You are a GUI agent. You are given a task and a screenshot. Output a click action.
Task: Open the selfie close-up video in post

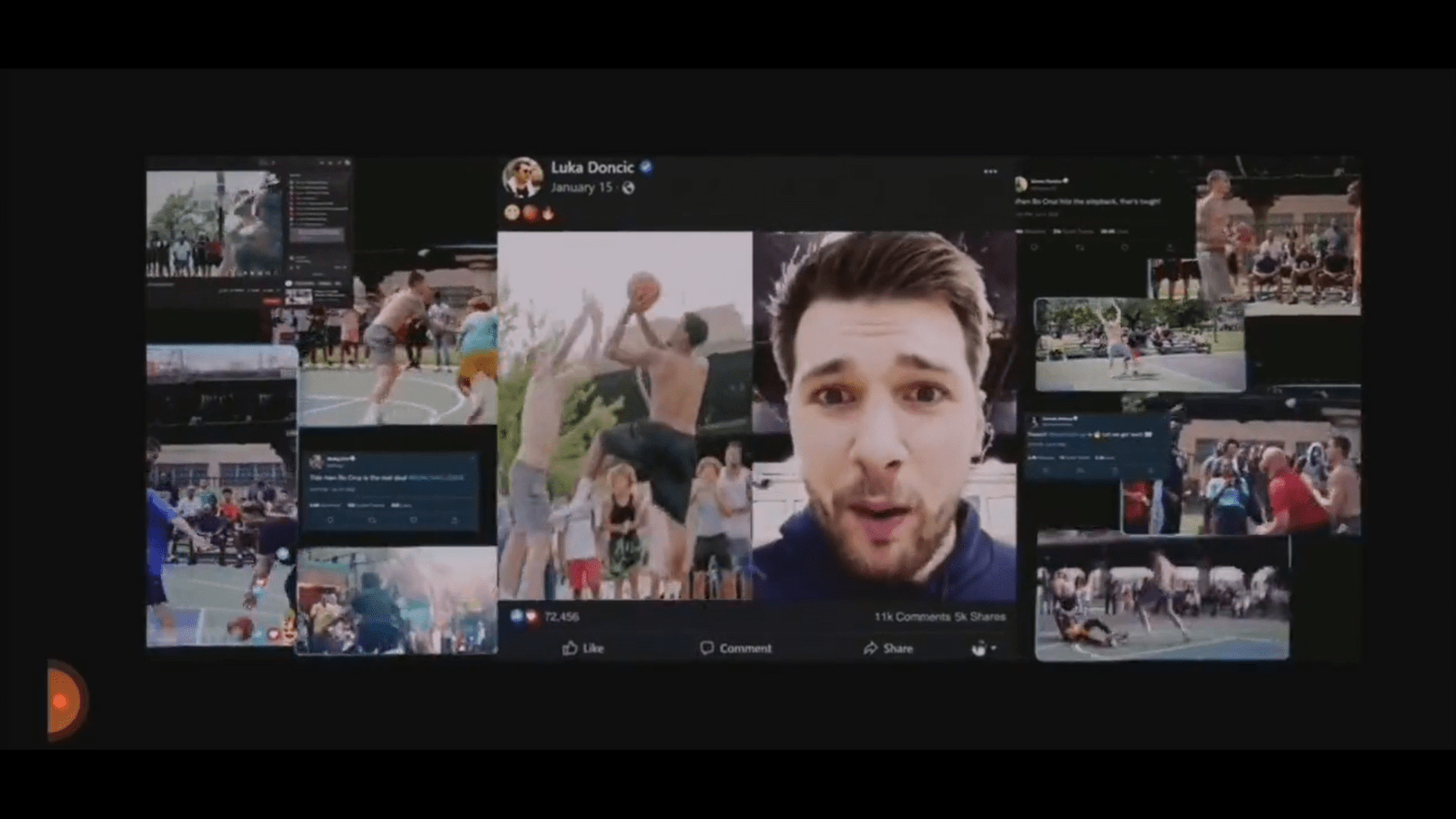[x=884, y=416]
